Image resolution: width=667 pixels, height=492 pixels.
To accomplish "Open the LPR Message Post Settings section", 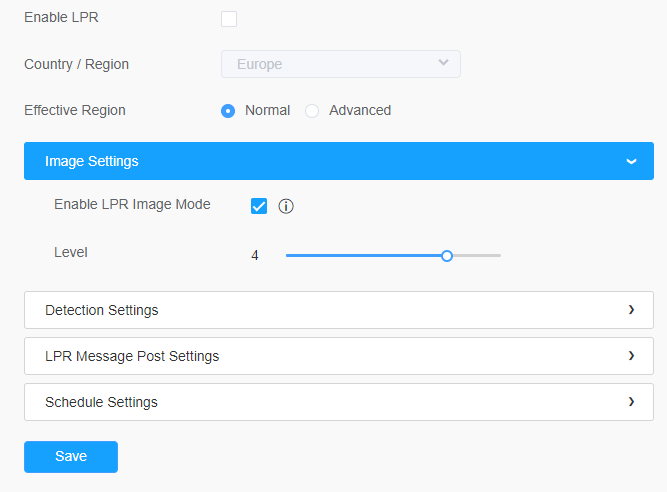I will coord(339,356).
